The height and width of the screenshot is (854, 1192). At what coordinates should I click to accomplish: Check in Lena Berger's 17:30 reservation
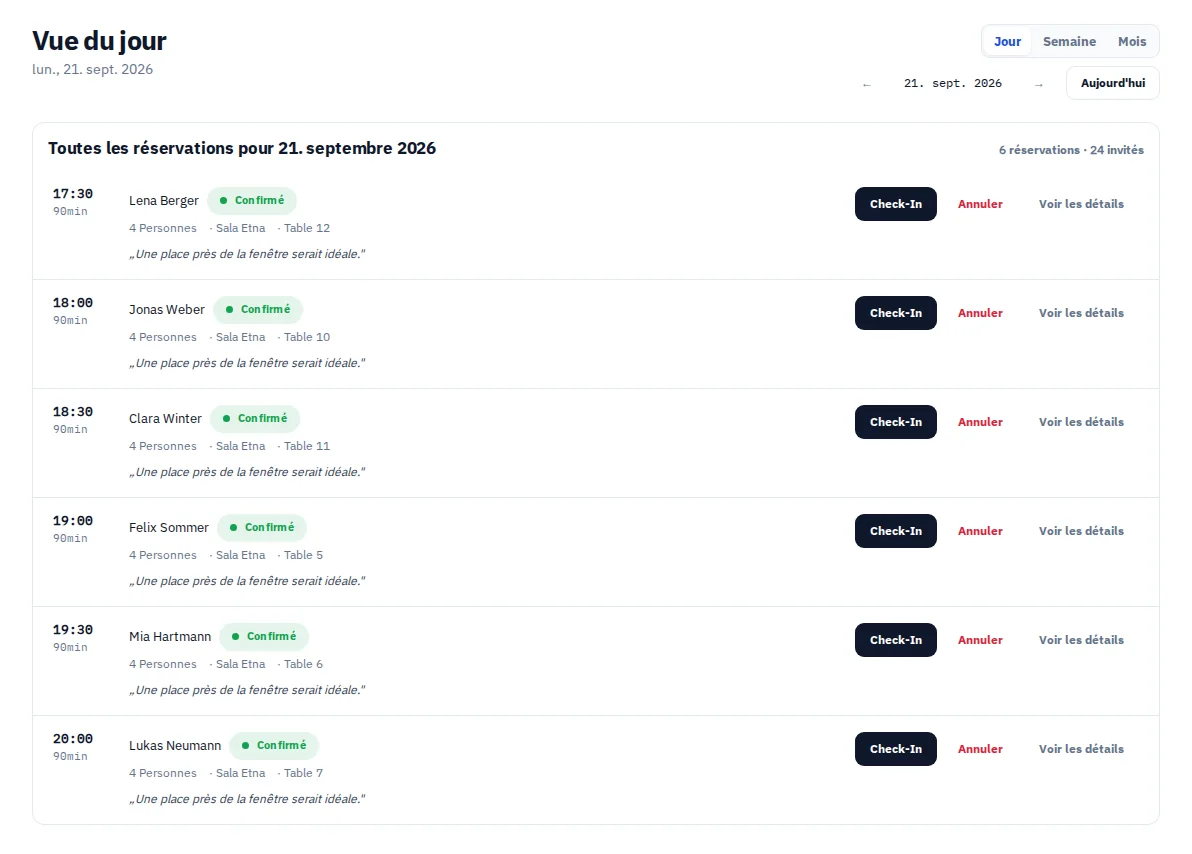[x=896, y=204]
